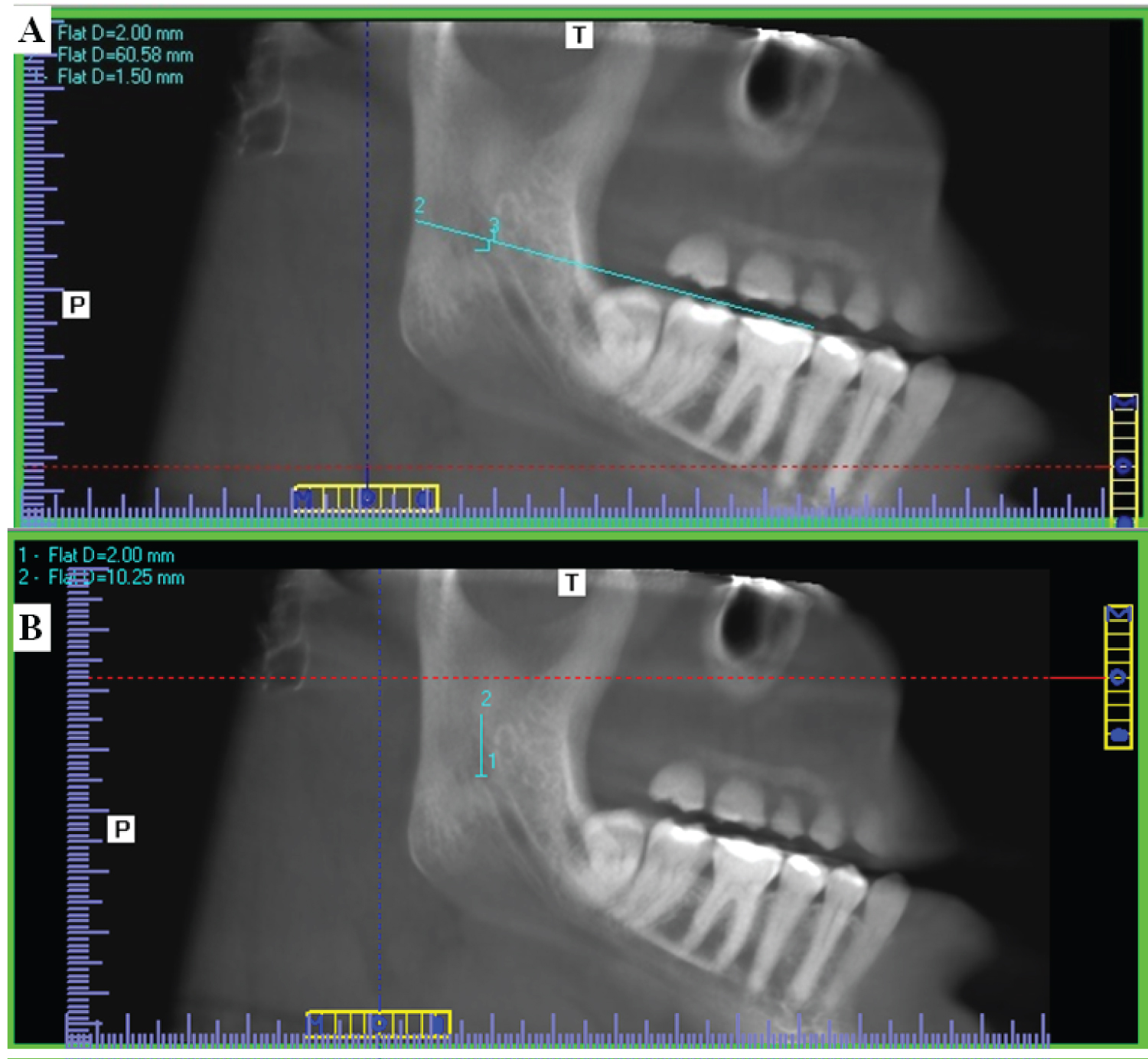Click the circle handle on panel A's vertical slice control

coord(1123,466)
